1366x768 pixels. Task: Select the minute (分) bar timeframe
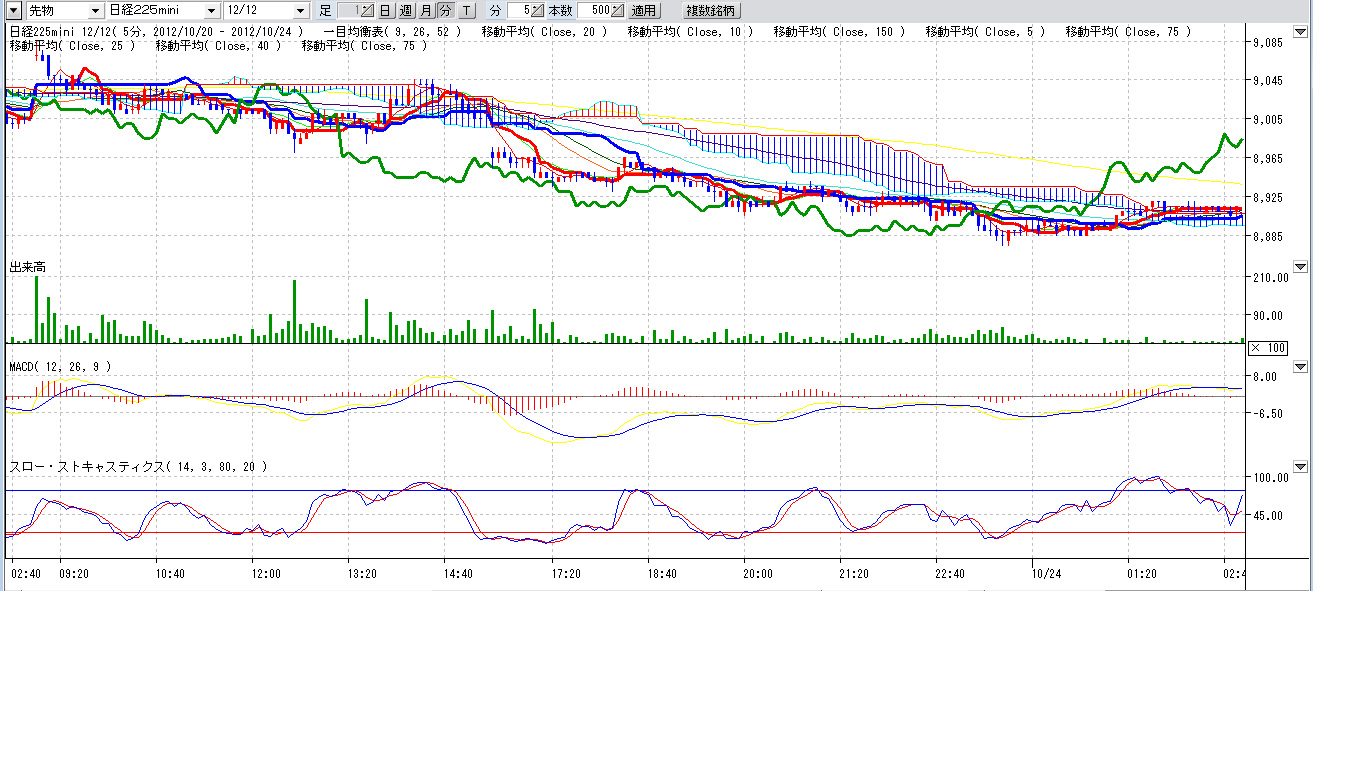[445, 10]
